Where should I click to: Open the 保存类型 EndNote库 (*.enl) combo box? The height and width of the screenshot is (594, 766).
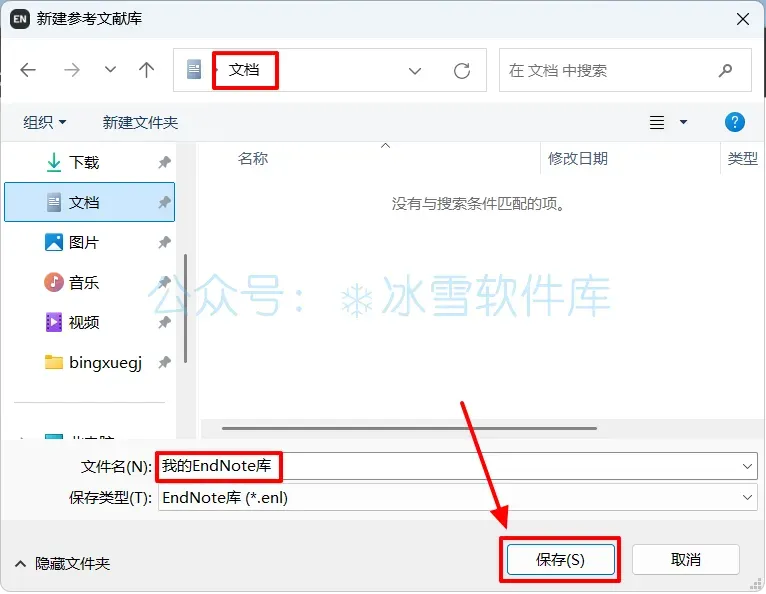click(x=457, y=498)
